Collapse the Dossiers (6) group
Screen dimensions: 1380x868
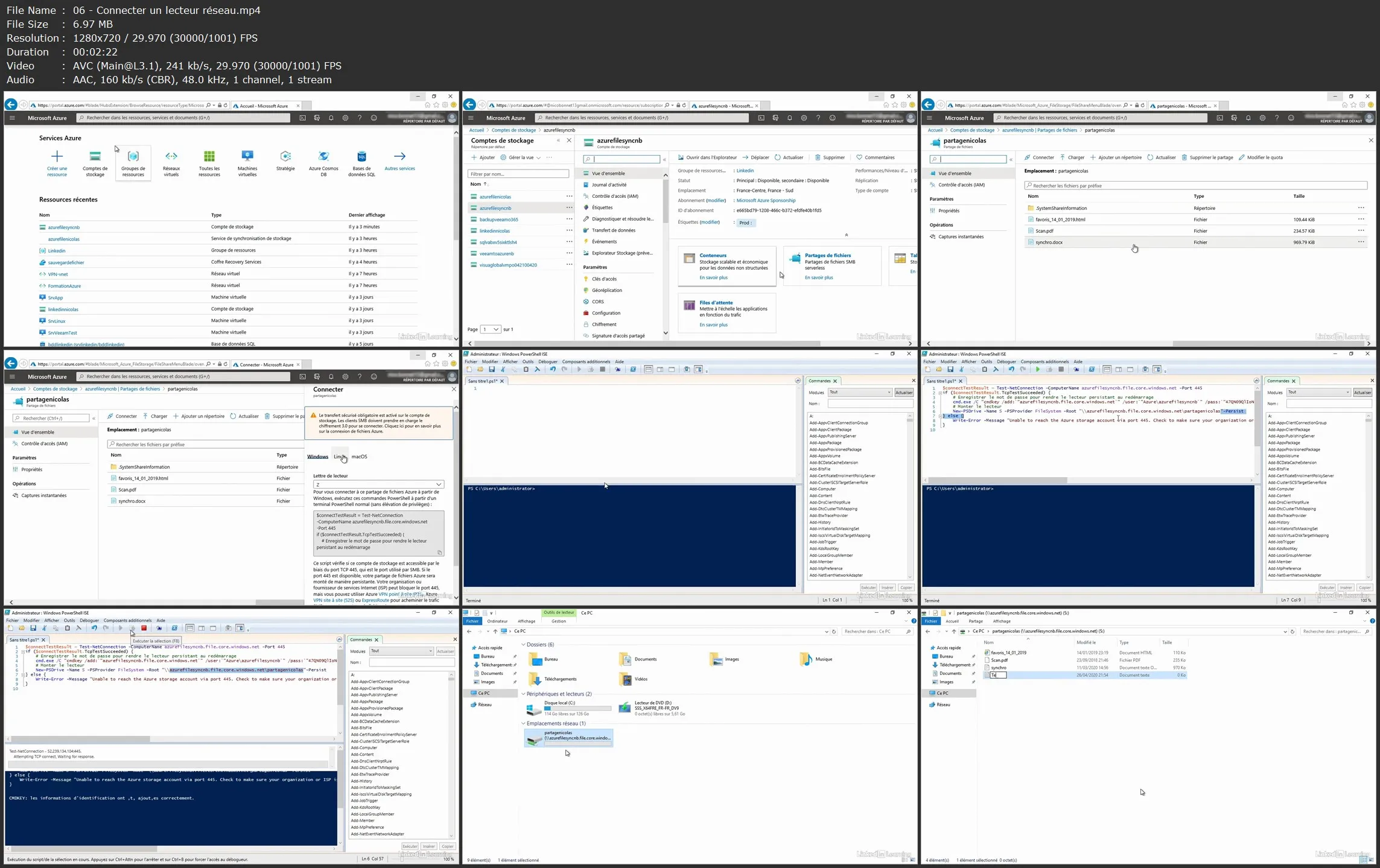(x=523, y=644)
